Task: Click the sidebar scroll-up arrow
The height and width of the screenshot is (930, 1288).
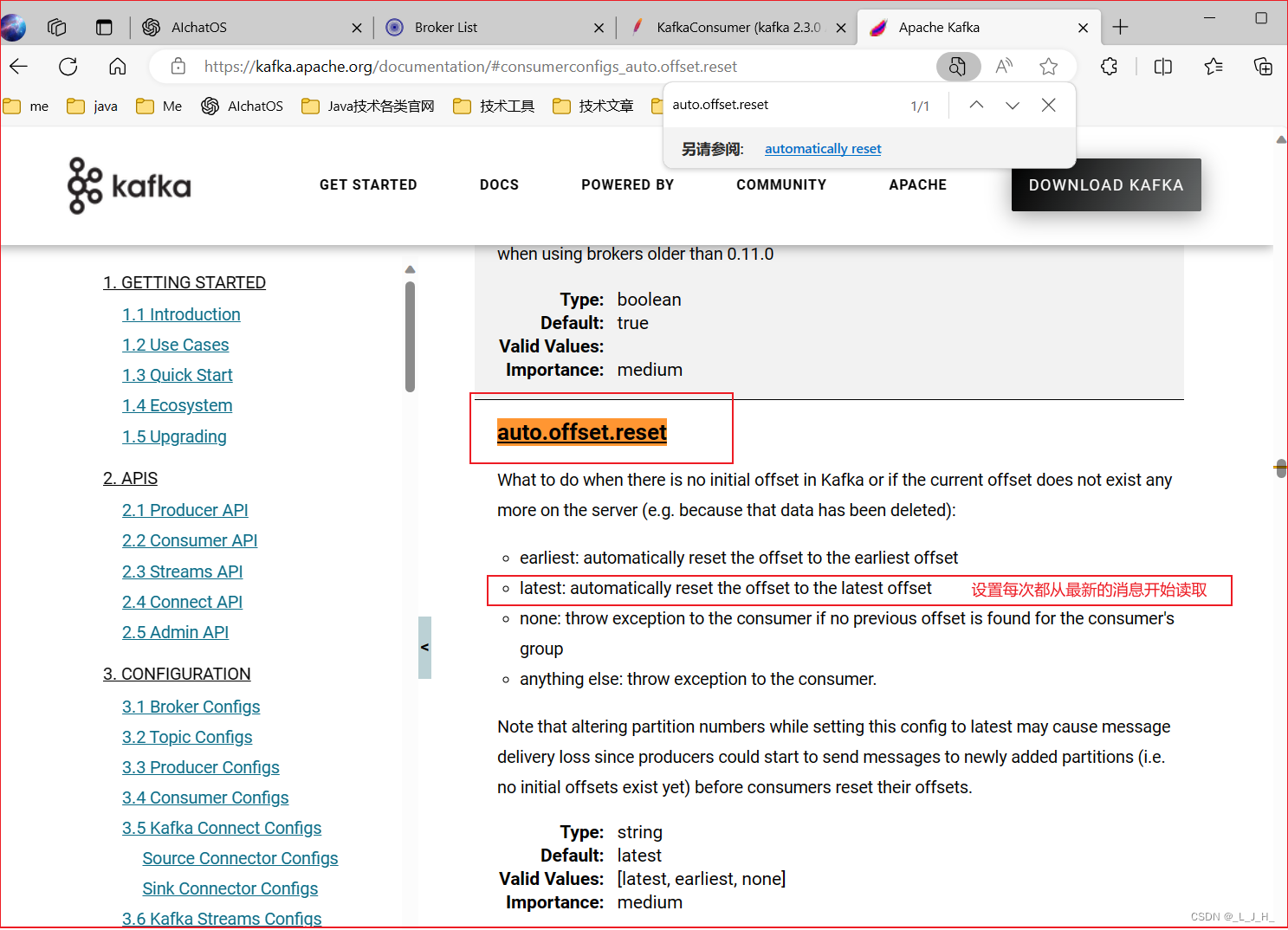Action: point(410,269)
